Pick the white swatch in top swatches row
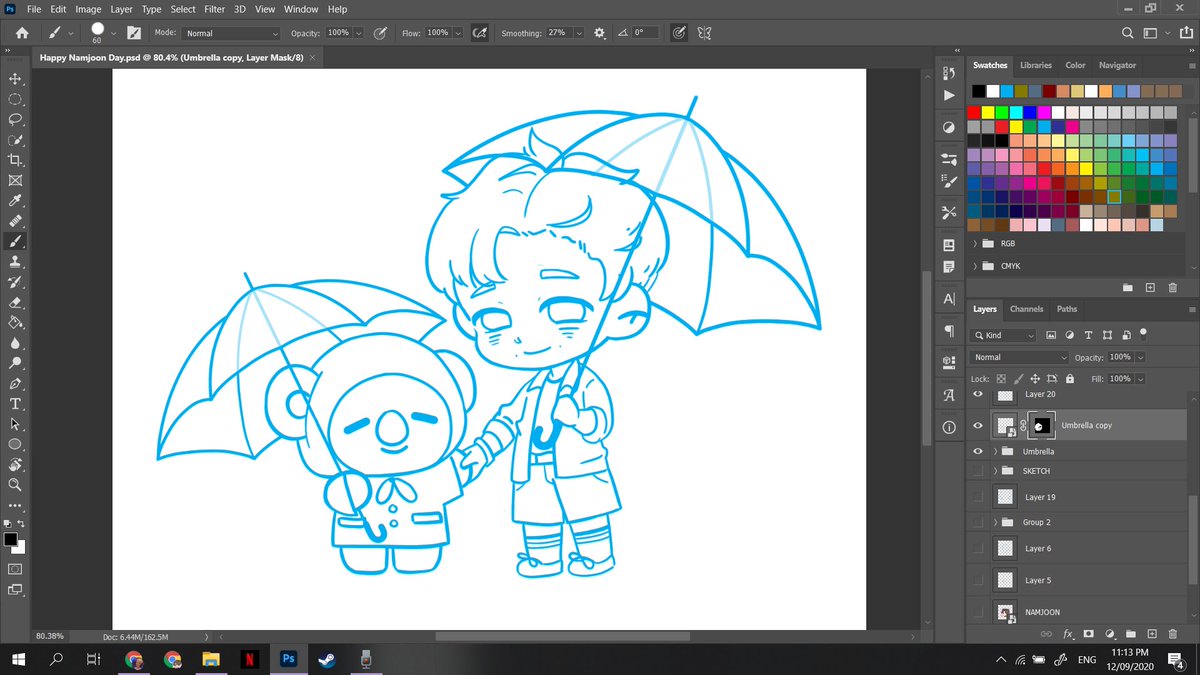Screen dimensions: 1200x675 [x=991, y=91]
